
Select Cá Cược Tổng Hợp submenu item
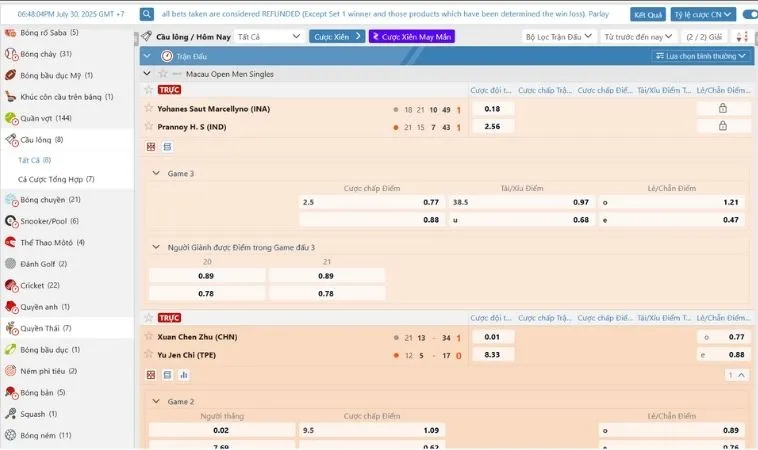[x=56, y=179]
